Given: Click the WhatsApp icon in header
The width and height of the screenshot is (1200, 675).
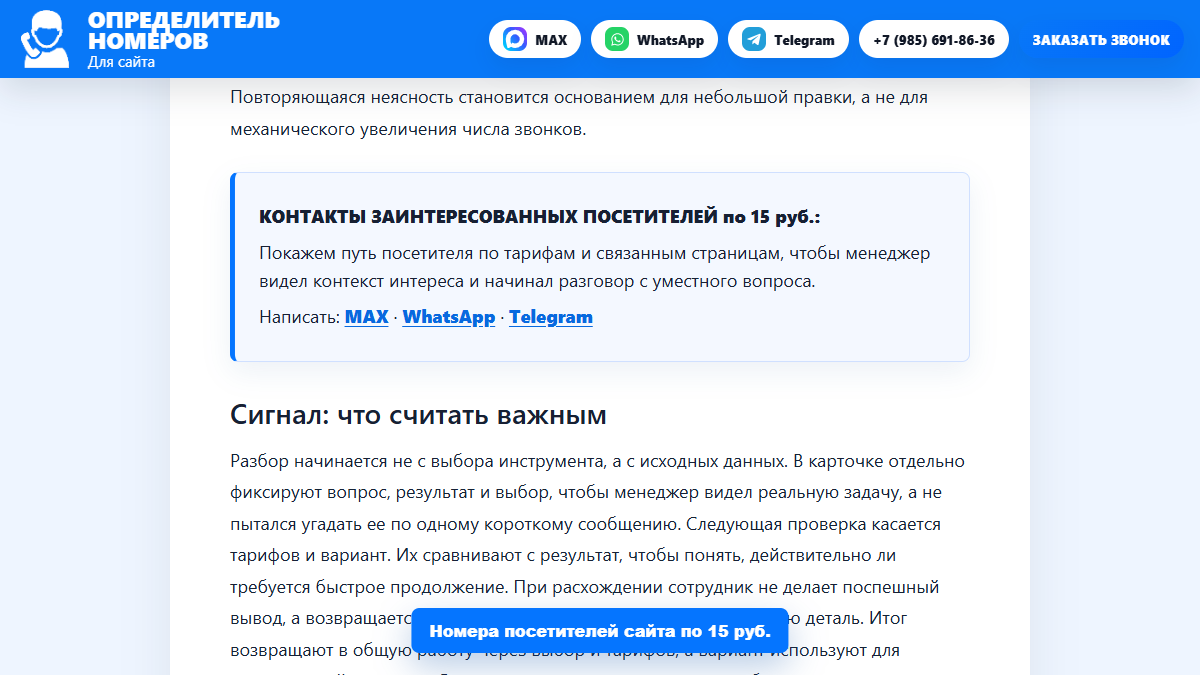Looking at the screenshot, I should (618, 40).
